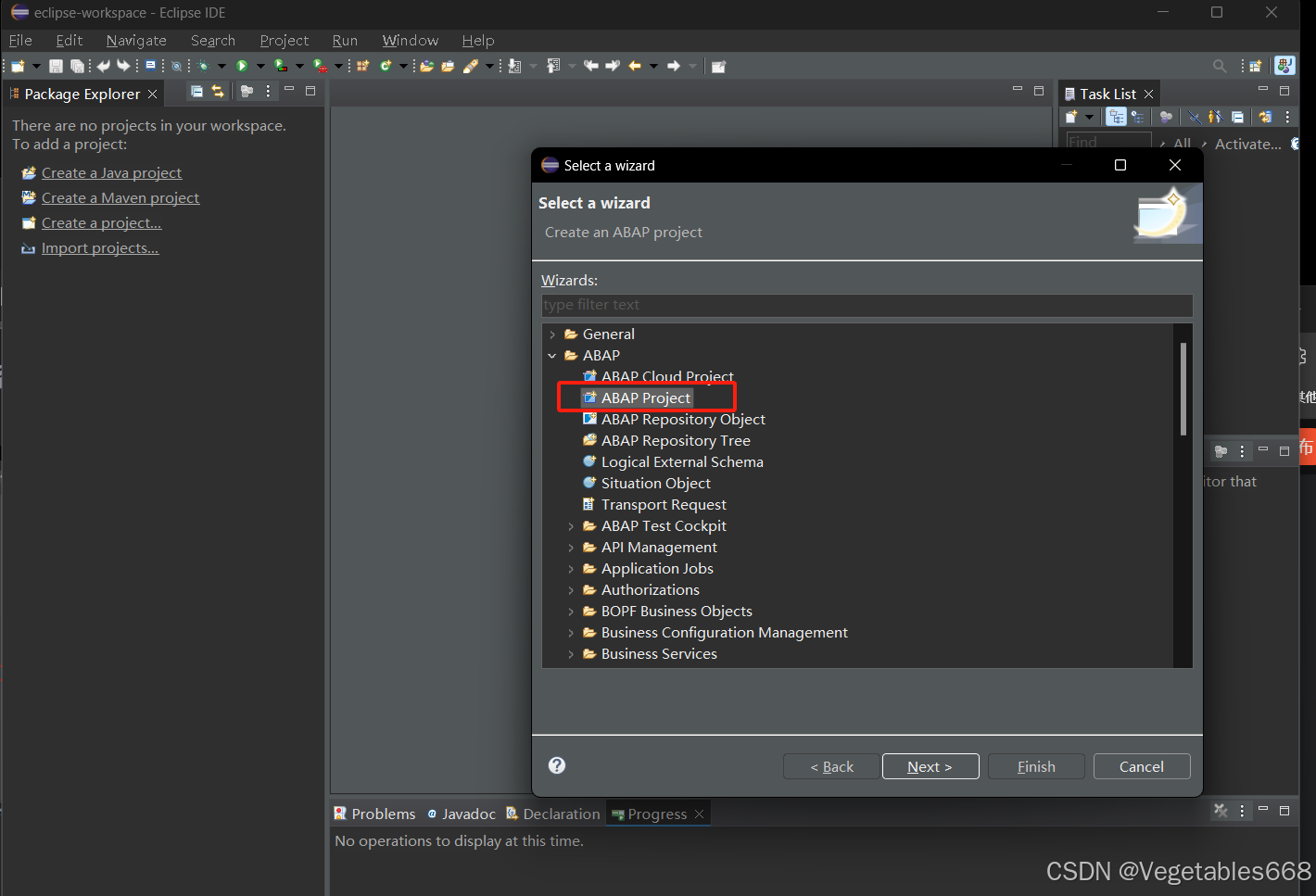This screenshot has height=896, width=1316.
Task: Collapse the ABAP wizard category
Action: tap(552, 355)
